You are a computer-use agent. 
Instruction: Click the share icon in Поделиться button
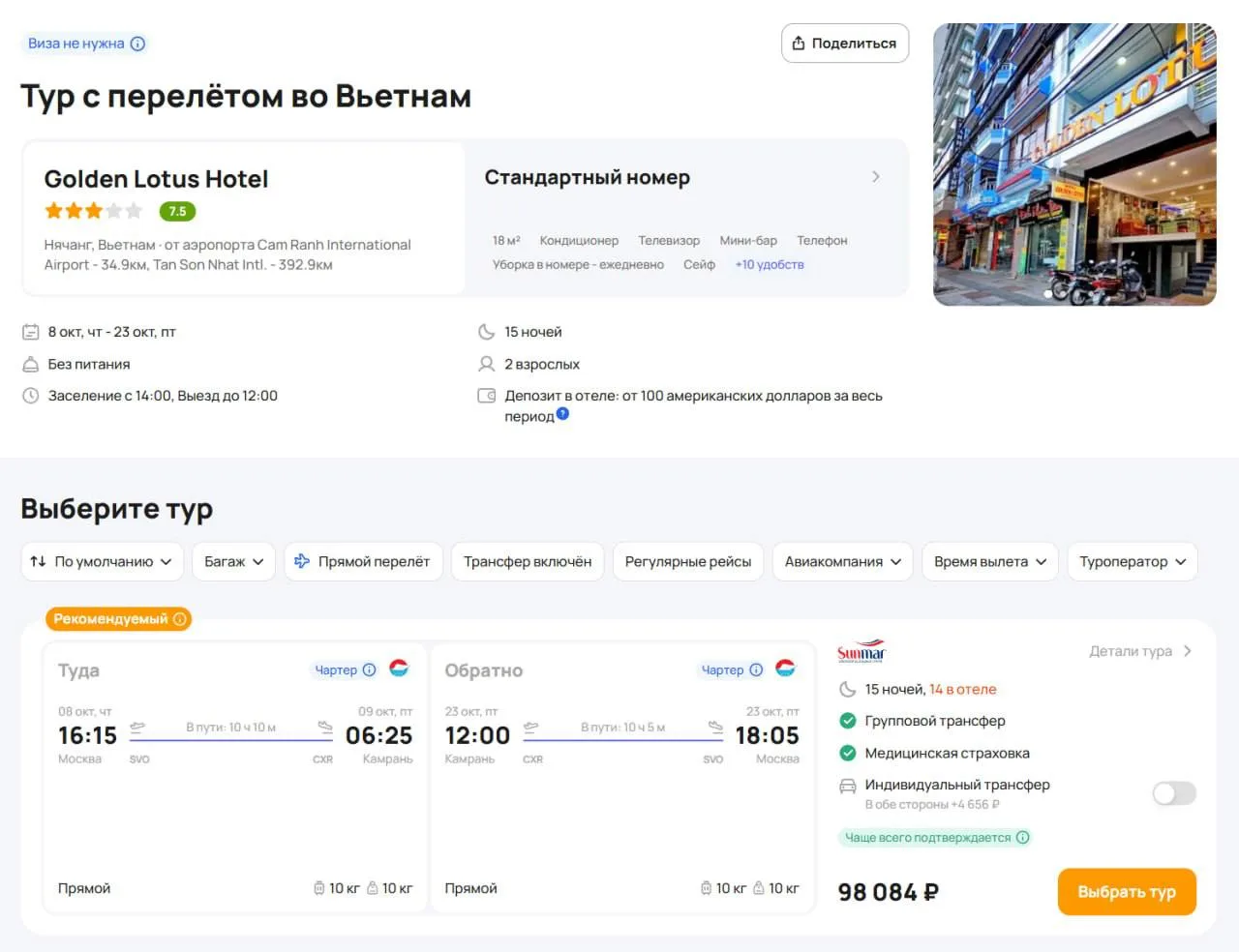(x=799, y=44)
